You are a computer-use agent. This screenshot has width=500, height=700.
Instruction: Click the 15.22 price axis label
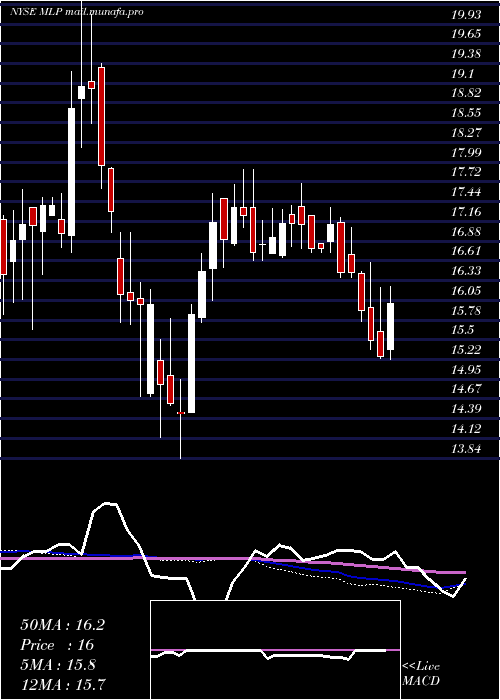point(466,350)
